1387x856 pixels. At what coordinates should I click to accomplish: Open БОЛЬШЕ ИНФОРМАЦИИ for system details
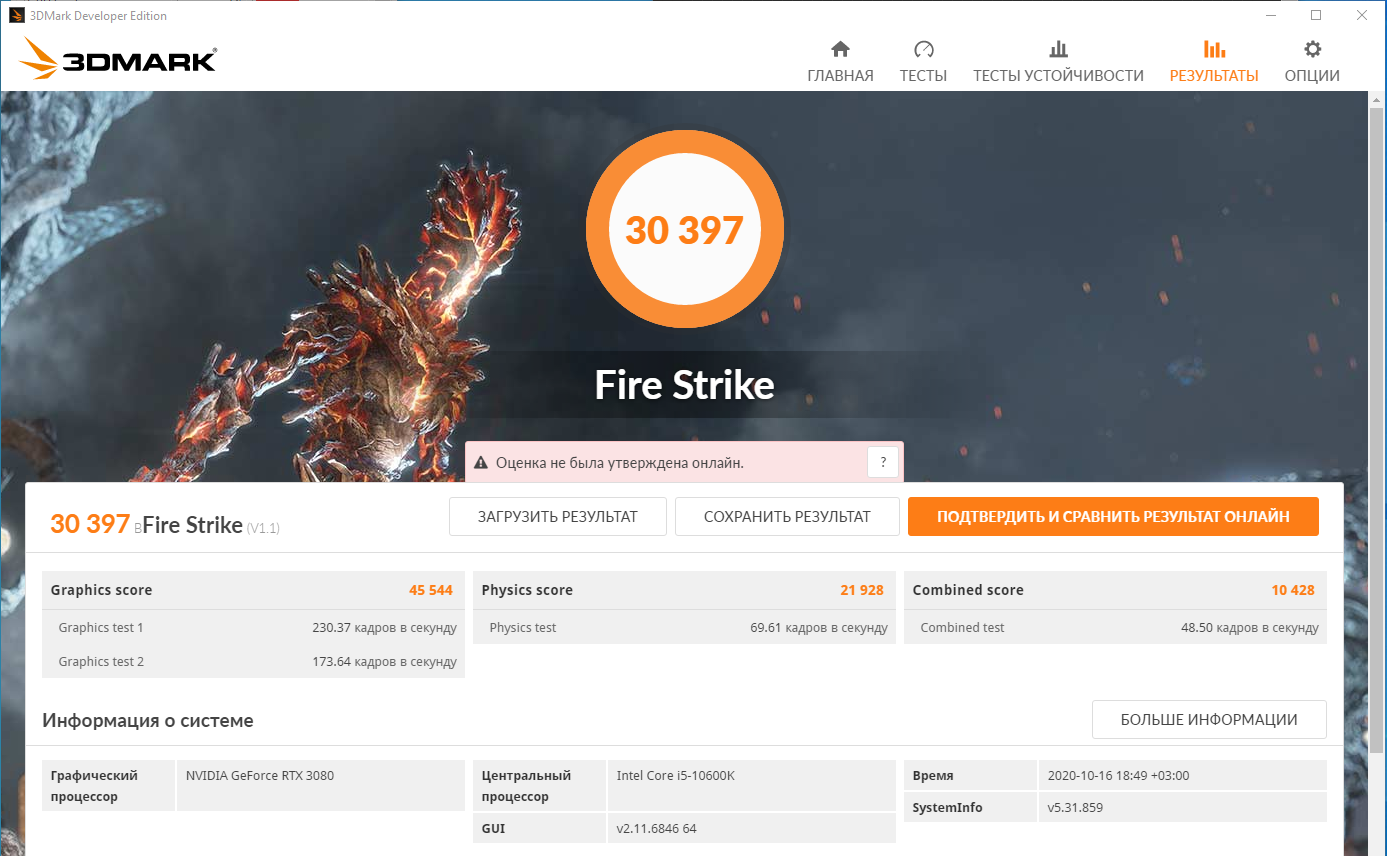[x=1208, y=720]
